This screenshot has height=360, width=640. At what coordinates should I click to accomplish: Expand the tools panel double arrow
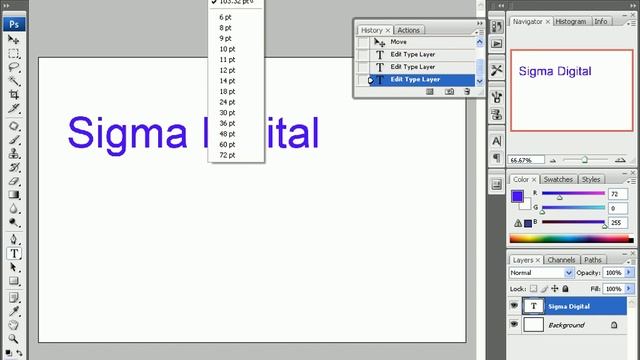point(7,5)
